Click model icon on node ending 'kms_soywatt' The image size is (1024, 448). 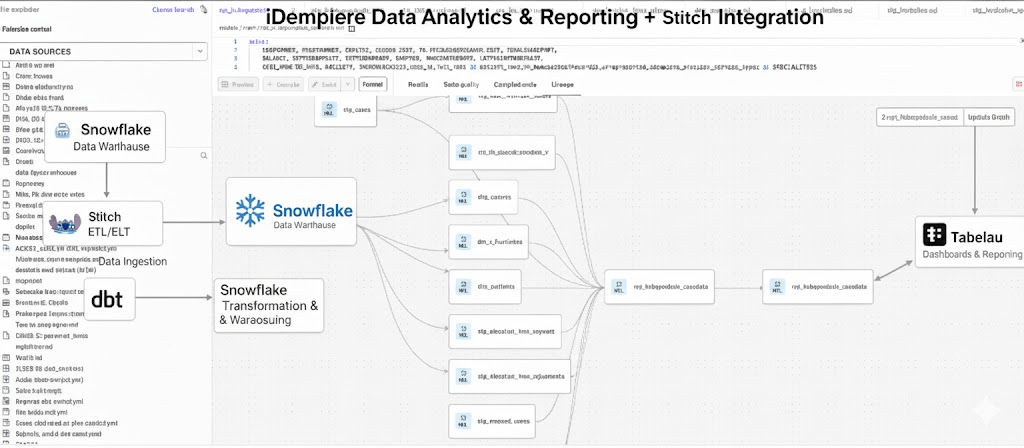tap(463, 331)
